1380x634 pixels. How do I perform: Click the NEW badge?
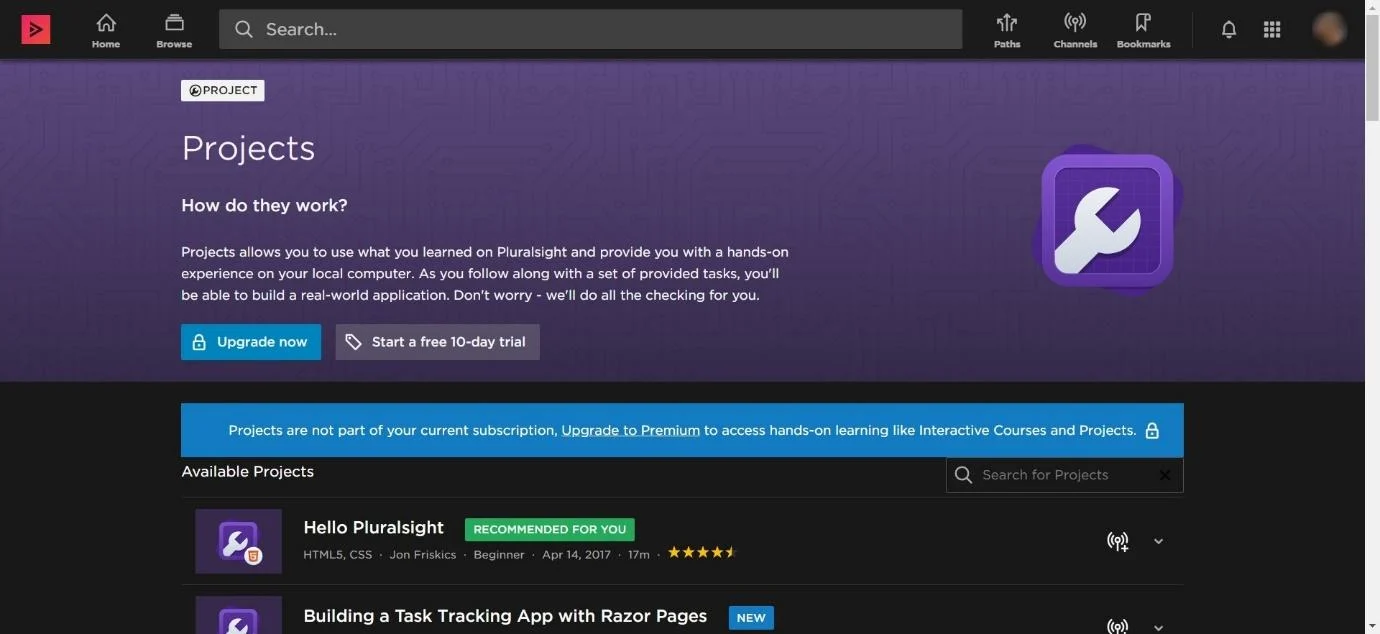click(751, 618)
